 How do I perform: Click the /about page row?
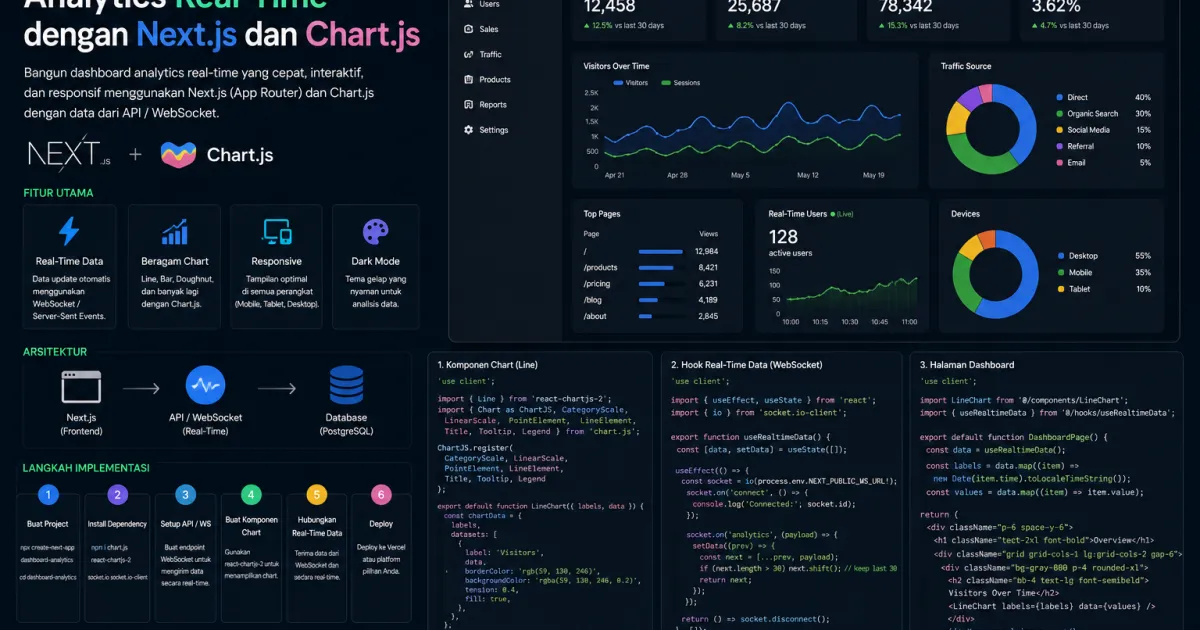point(651,316)
